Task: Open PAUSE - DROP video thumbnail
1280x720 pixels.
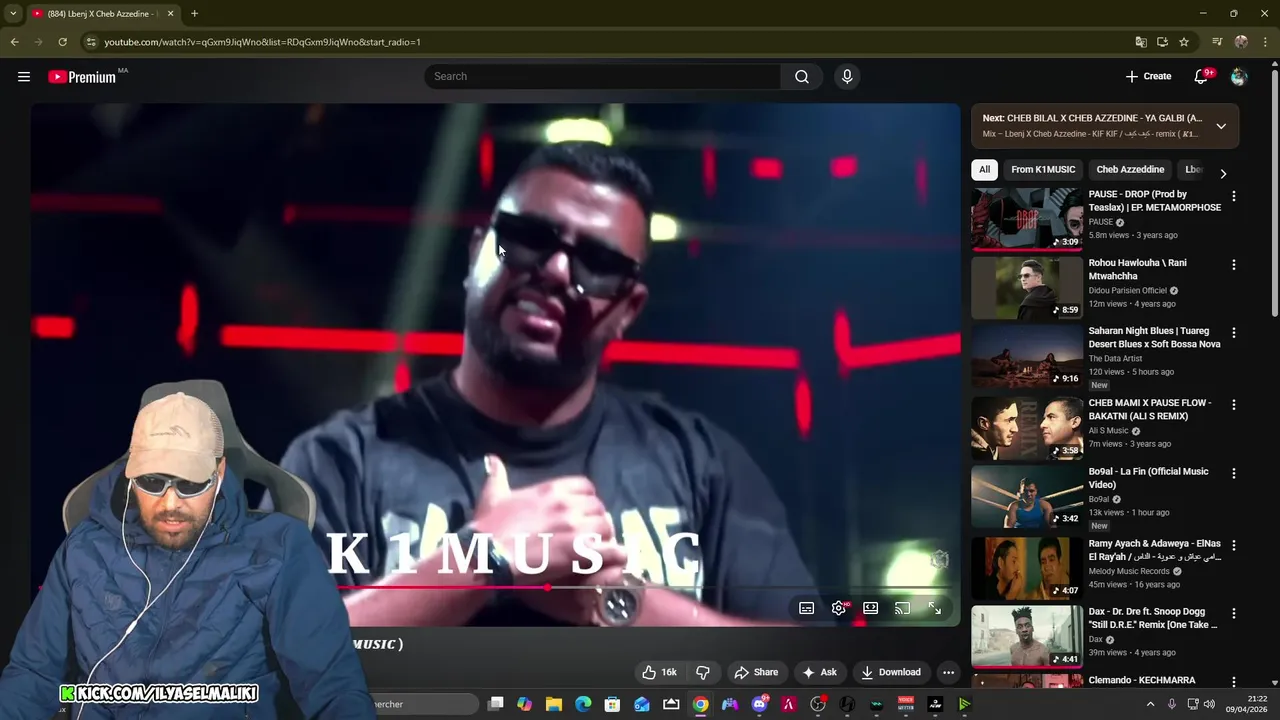Action: [x=1027, y=219]
